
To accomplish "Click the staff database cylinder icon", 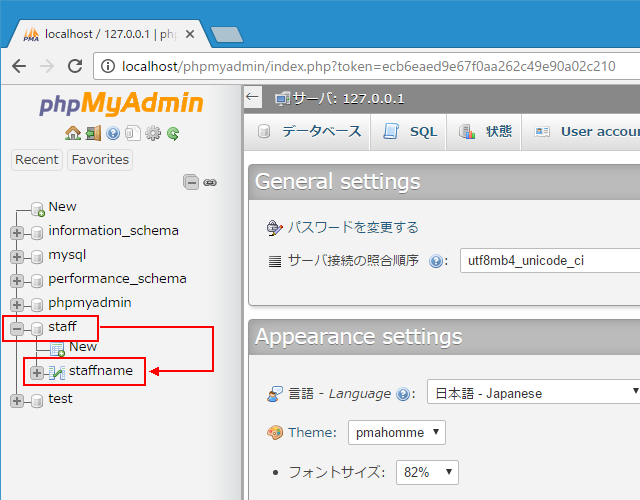I will pyautogui.click(x=37, y=329).
